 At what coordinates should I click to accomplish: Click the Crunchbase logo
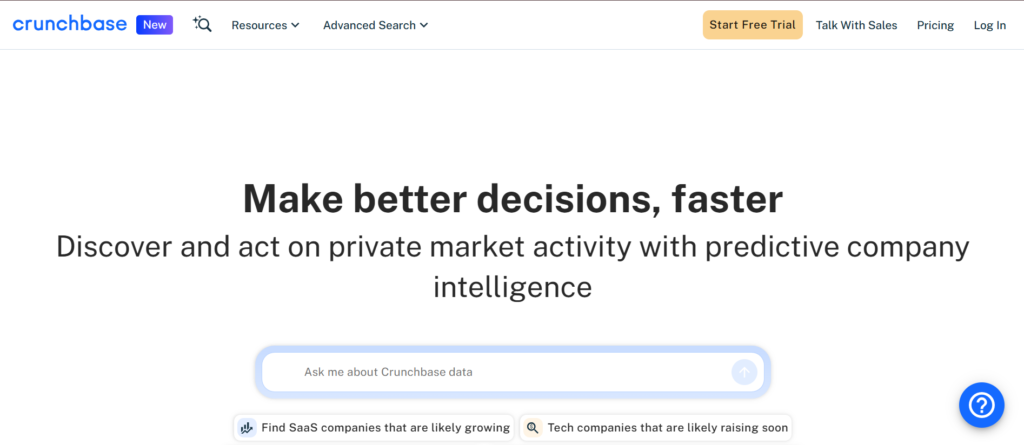click(69, 24)
